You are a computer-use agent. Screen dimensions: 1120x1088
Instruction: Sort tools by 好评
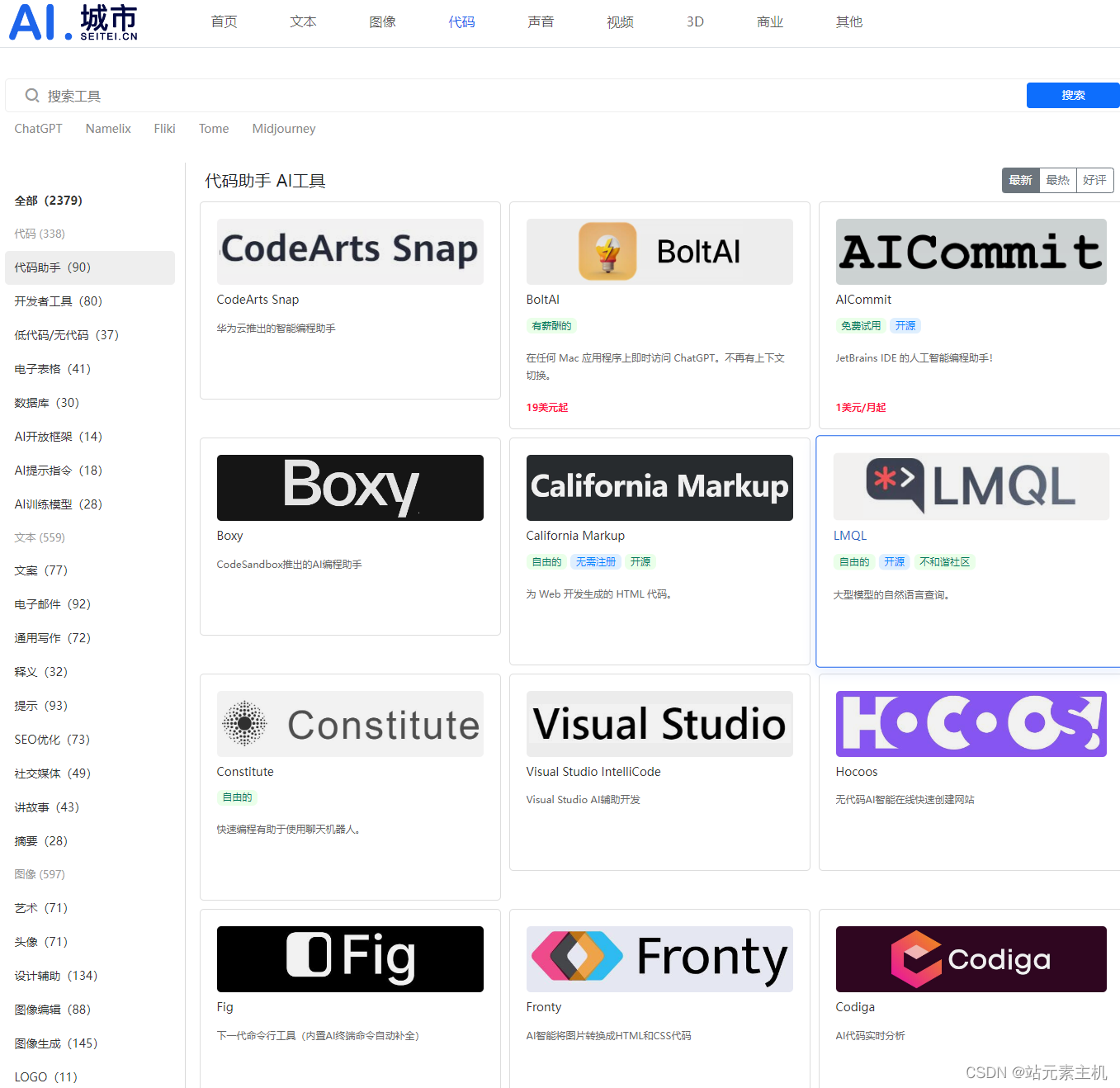1094,180
